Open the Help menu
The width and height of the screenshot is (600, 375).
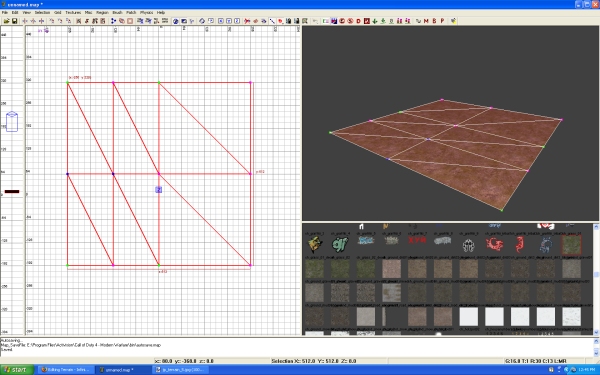click(x=161, y=13)
